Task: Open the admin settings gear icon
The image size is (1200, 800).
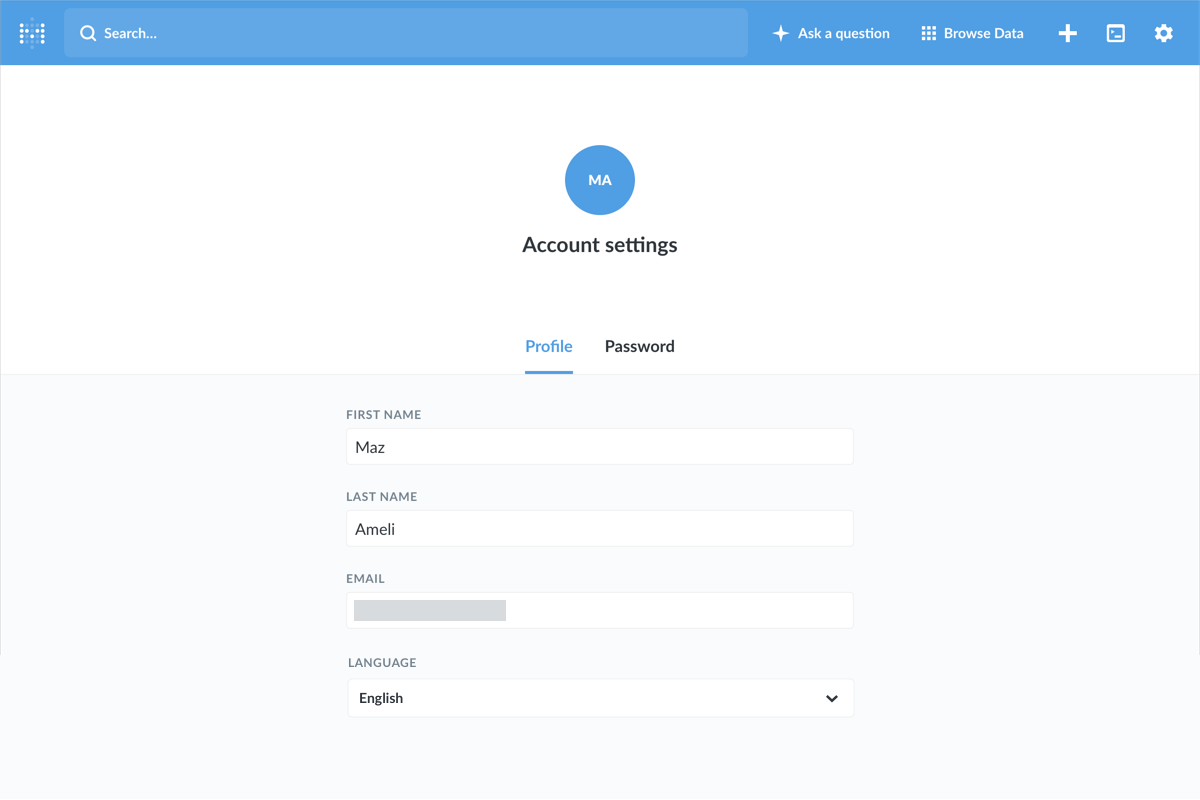Action: coord(1163,33)
